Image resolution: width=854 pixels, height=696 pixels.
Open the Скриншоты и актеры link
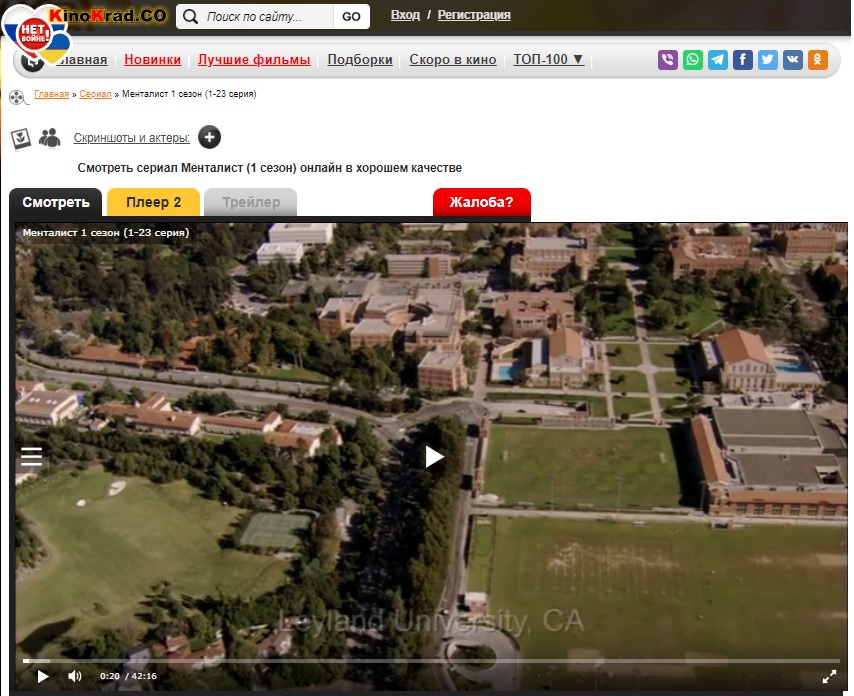[132, 138]
